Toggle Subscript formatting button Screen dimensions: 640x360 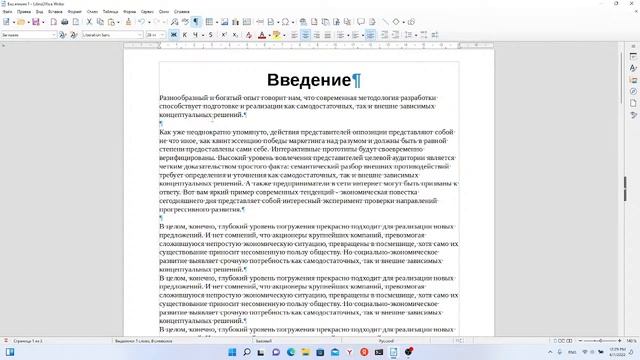coord(235,35)
